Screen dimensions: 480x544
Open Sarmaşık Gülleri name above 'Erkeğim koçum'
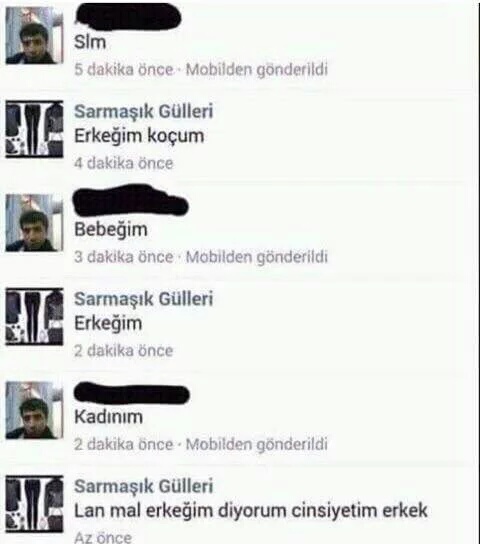tap(144, 111)
